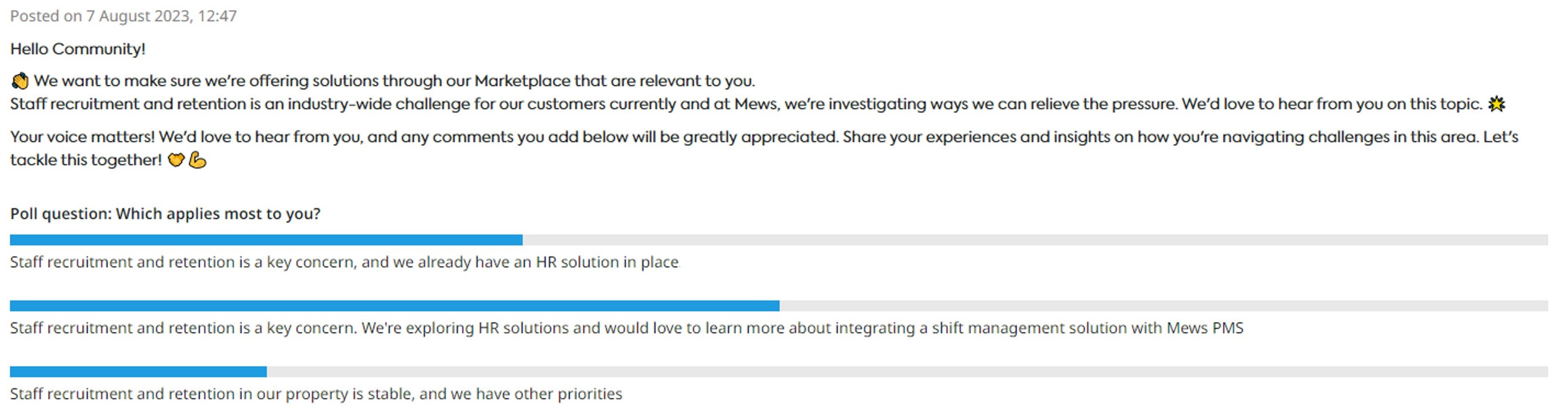Image resolution: width=1568 pixels, height=419 pixels.
Task: Click grey unfilled part of first poll bar
Action: pos(1035,240)
